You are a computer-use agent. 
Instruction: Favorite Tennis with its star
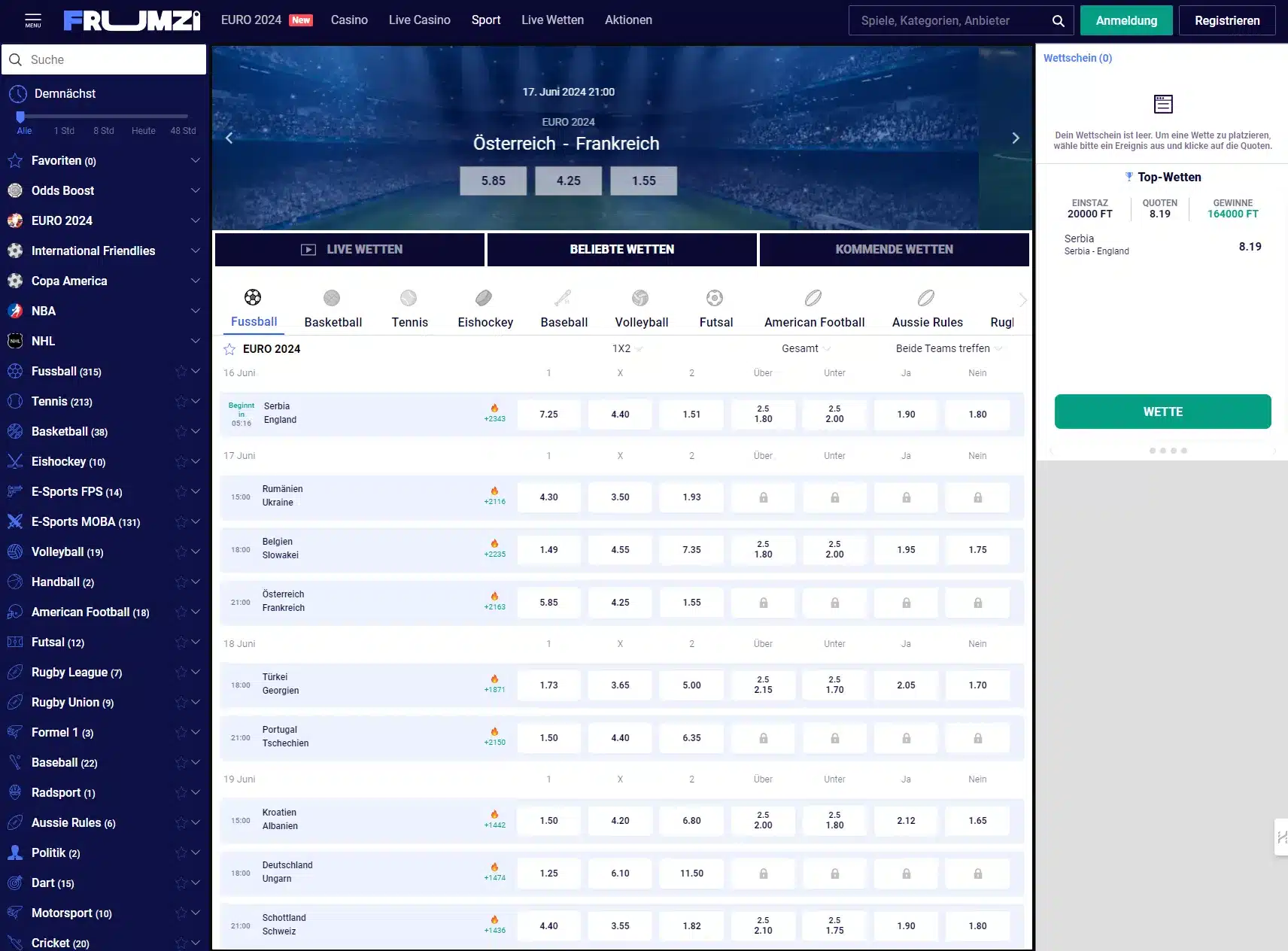[181, 401]
